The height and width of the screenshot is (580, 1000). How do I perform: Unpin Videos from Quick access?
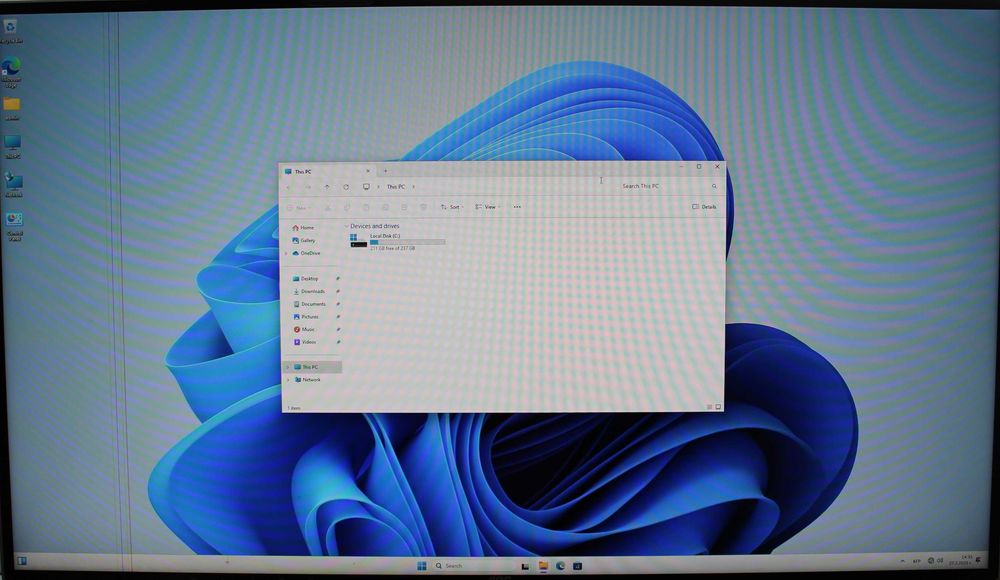click(x=338, y=343)
